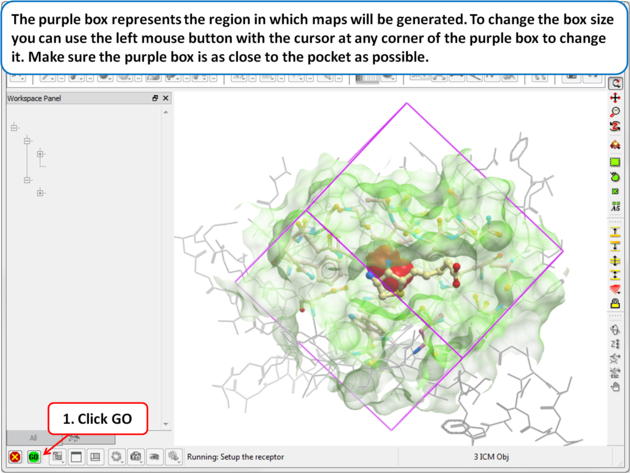The width and height of the screenshot is (630, 473).
Task: Click the green rectangle selection tool
Action: pos(616,162)
